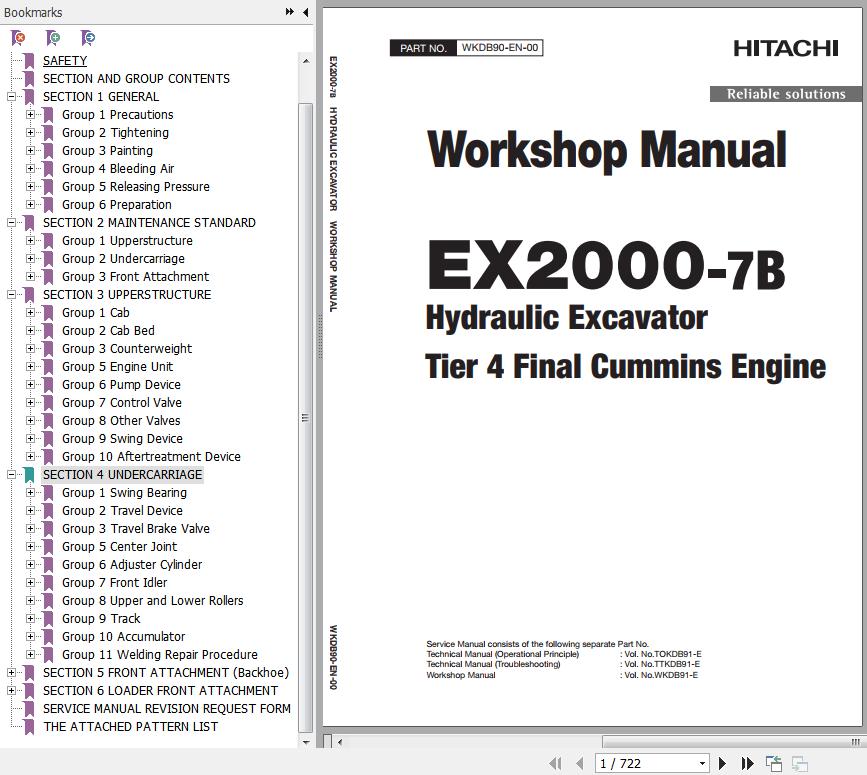Select Group 4 Bleeding Air bookmark
867x775 pixels.
click(x=118, y=169)
